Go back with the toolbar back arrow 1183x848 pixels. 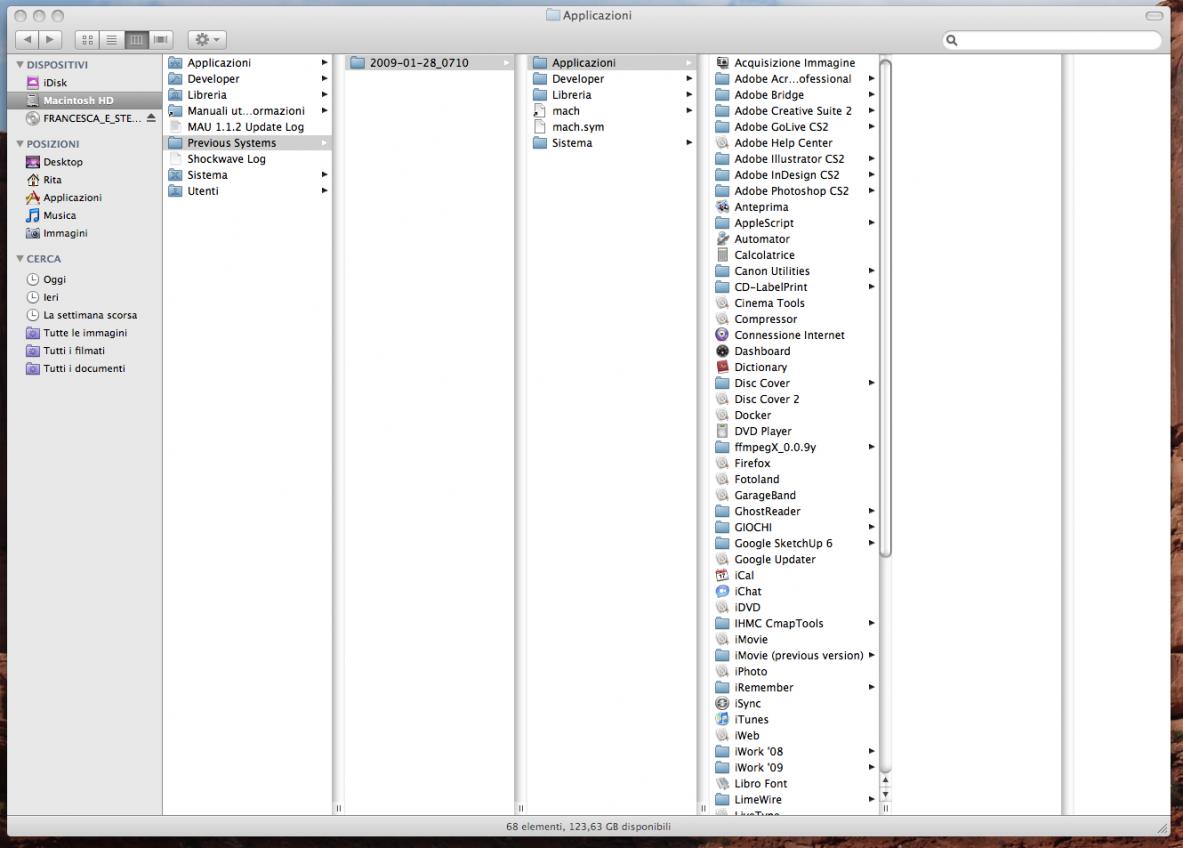(x=27, y=39)
